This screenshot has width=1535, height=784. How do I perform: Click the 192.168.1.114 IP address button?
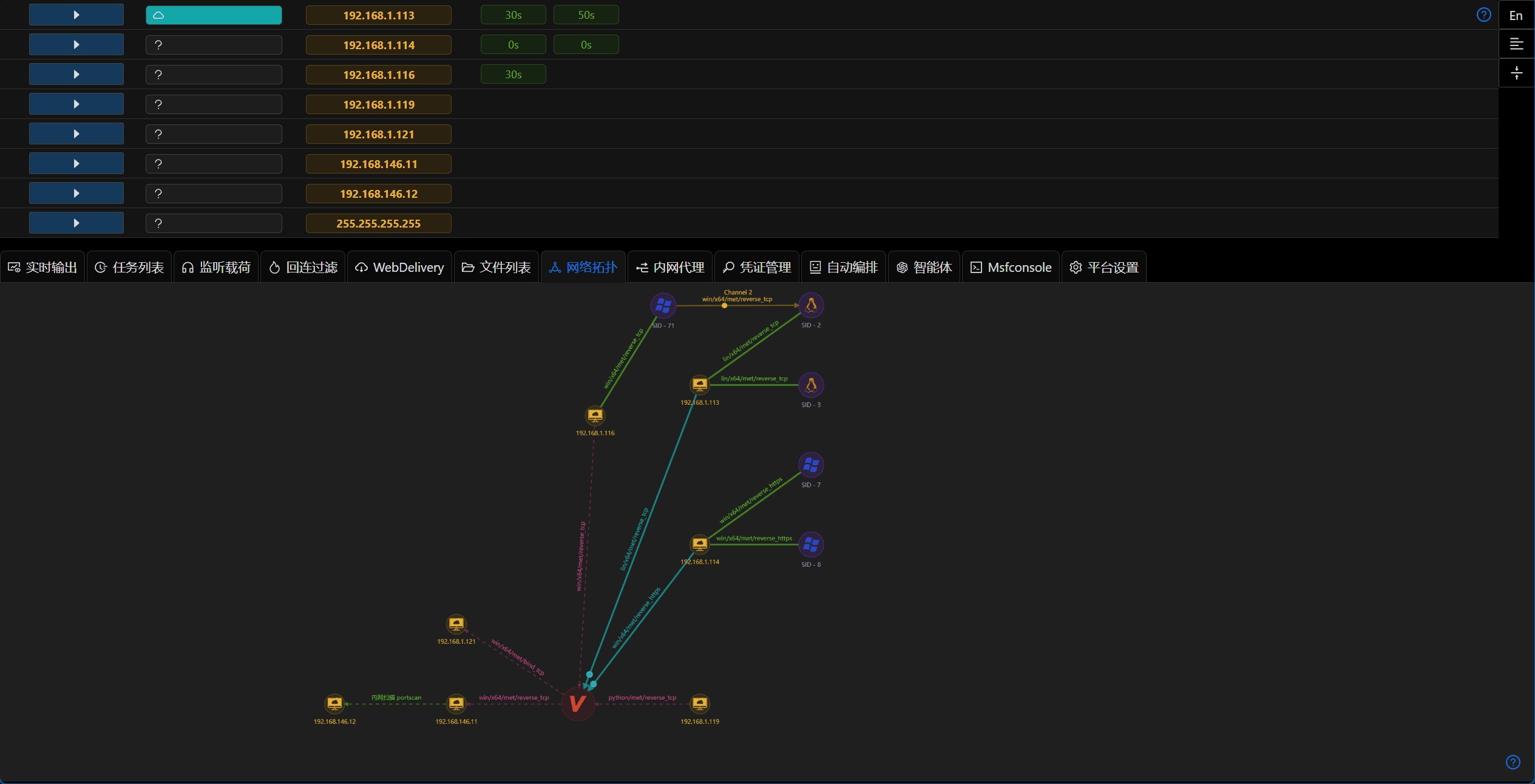click(x=379, y=45)
